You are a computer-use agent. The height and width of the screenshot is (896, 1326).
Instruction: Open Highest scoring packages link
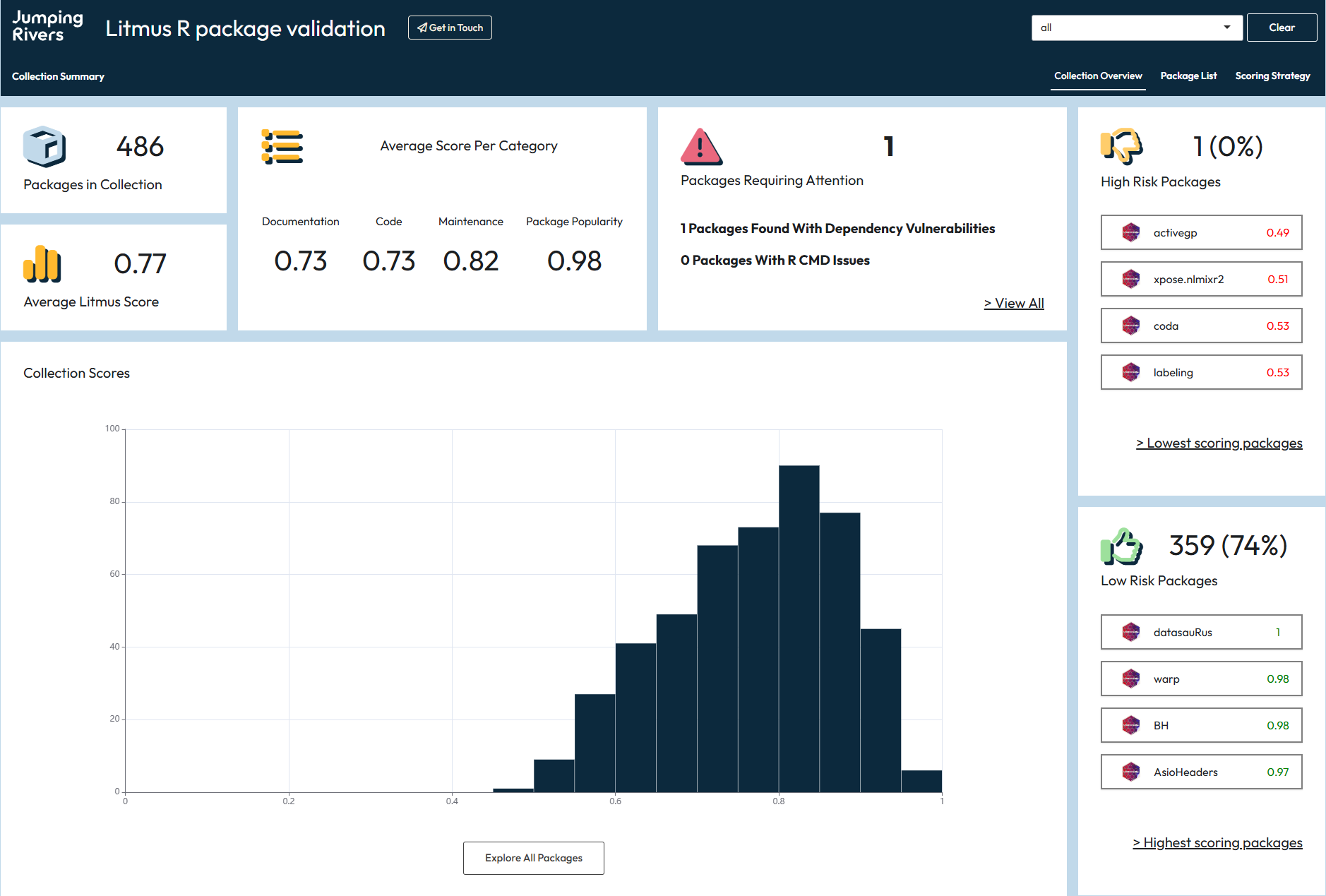[x=1218, y=842]
